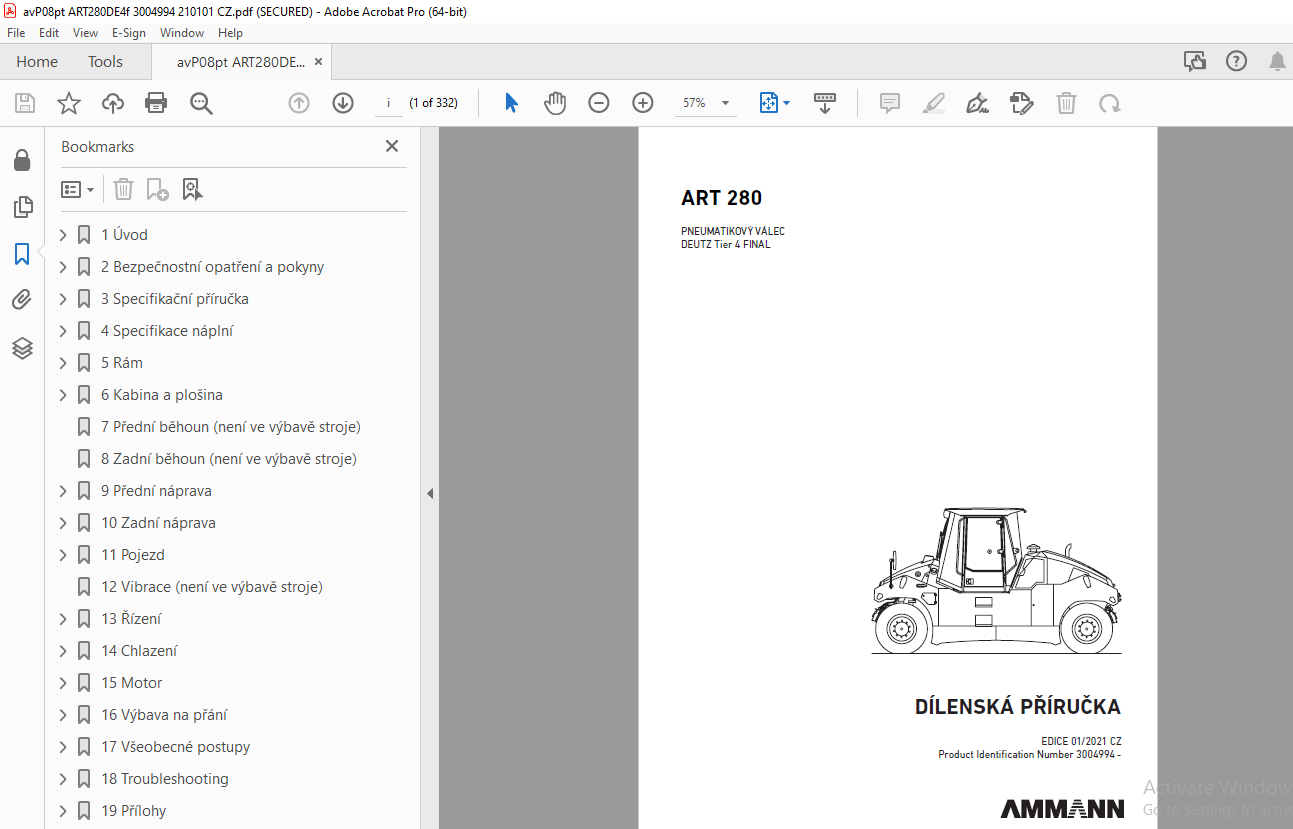Open the find text magnifier tool
The width and height of the screenshot is (1293, 829).
click(201, 103)
